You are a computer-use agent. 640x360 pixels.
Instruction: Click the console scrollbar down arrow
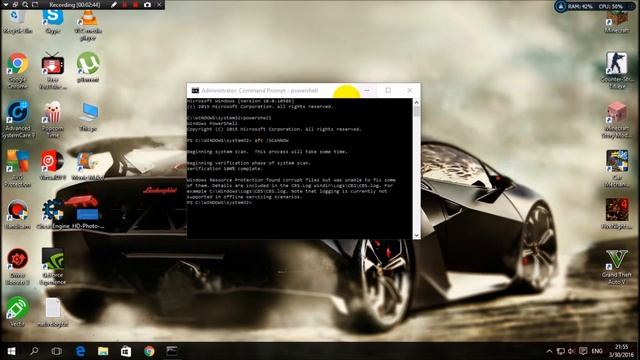point(416,235)
